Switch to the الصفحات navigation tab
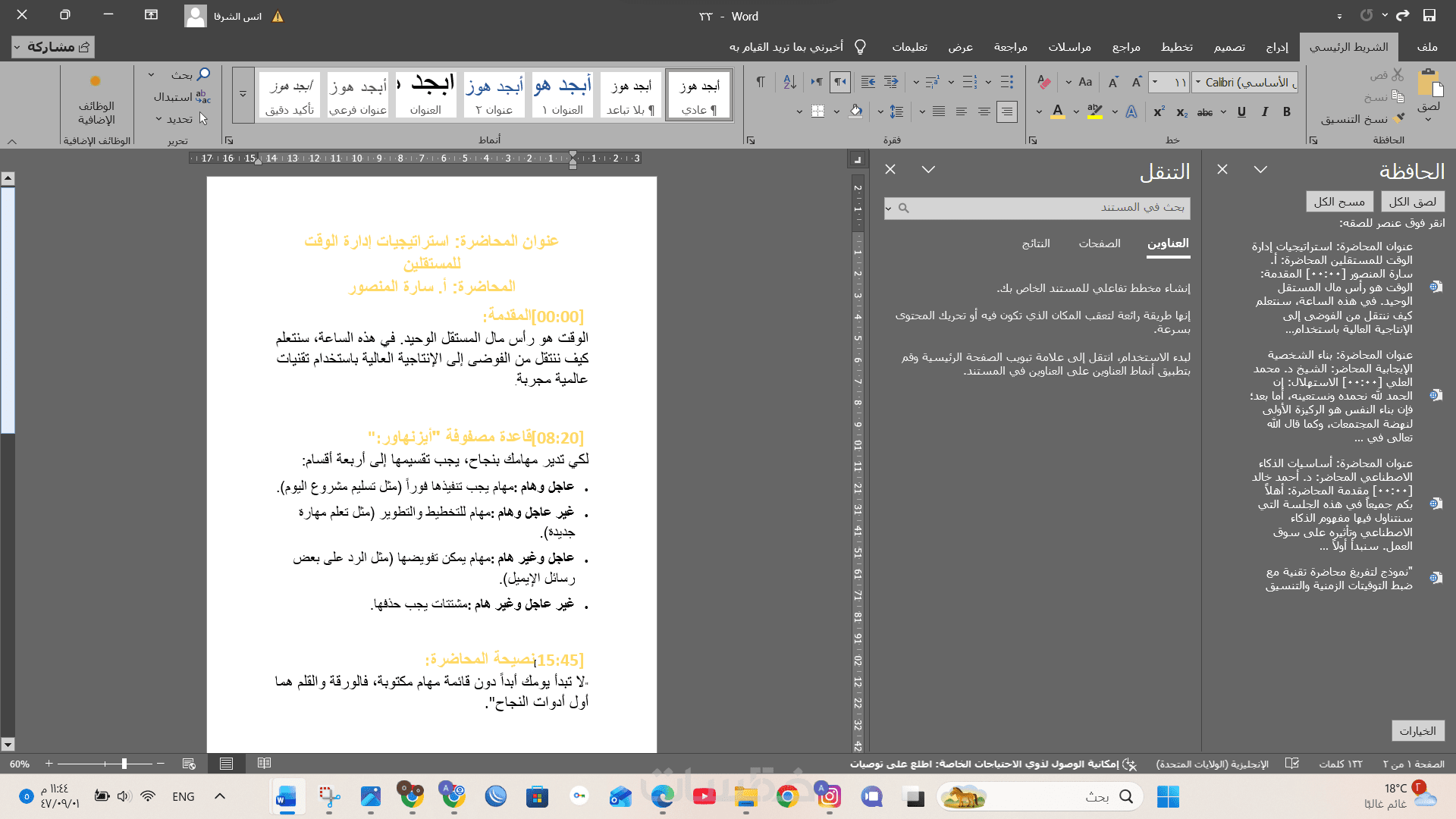1456x819 pixels. pos(1100,243)
